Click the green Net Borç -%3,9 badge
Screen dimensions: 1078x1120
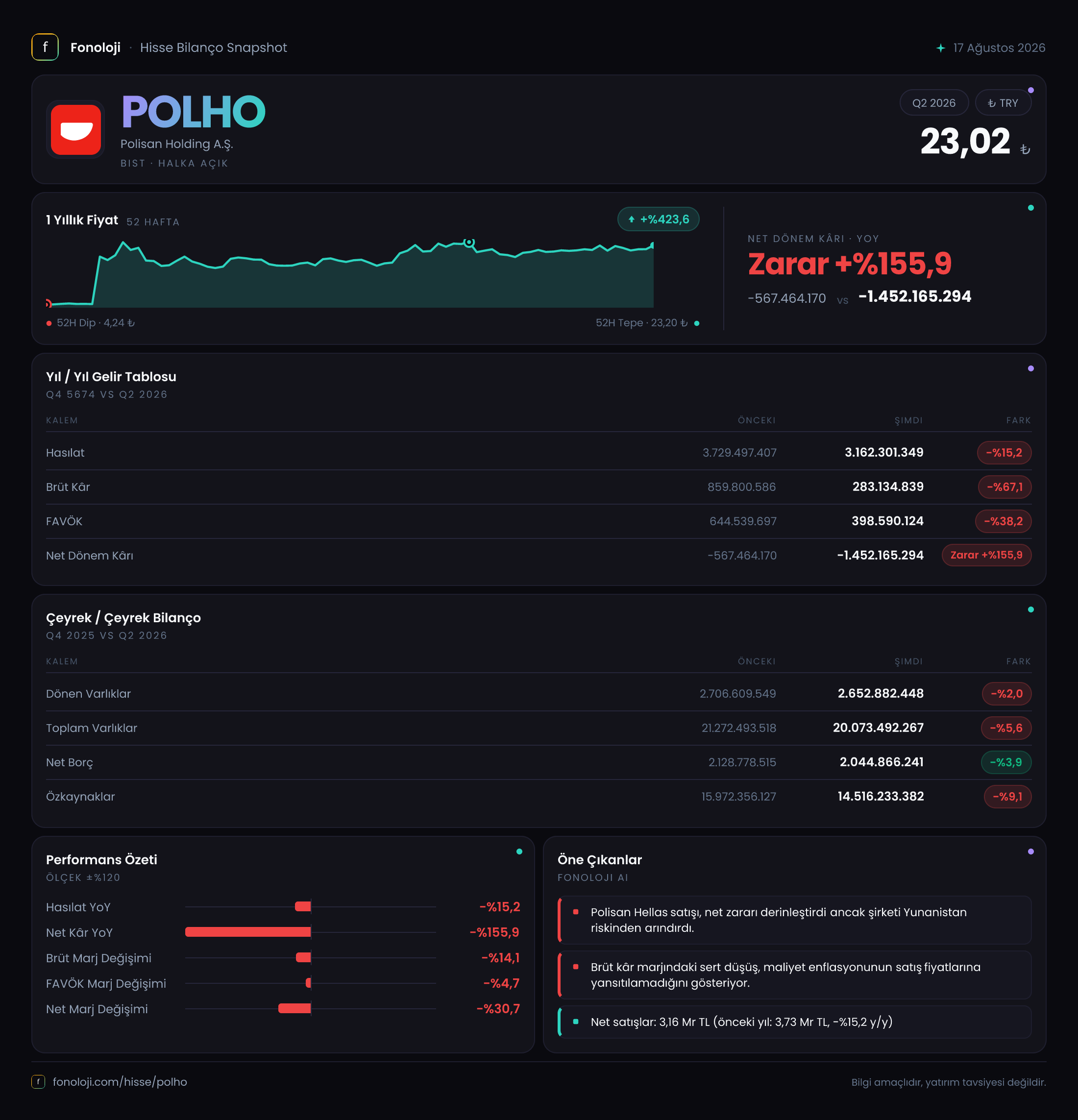click(x=1005, y=762)
